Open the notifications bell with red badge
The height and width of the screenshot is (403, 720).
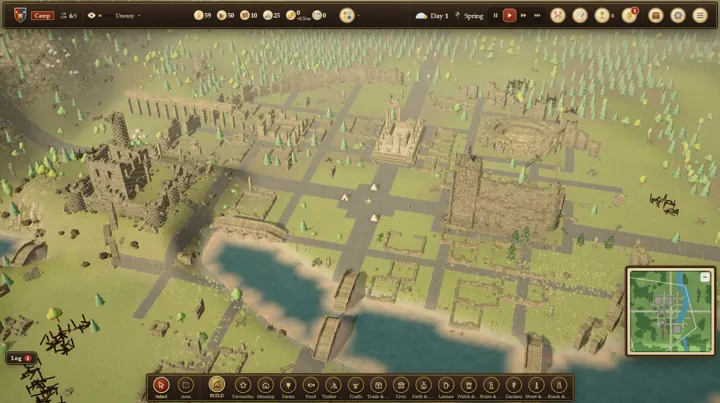[629, 16]
